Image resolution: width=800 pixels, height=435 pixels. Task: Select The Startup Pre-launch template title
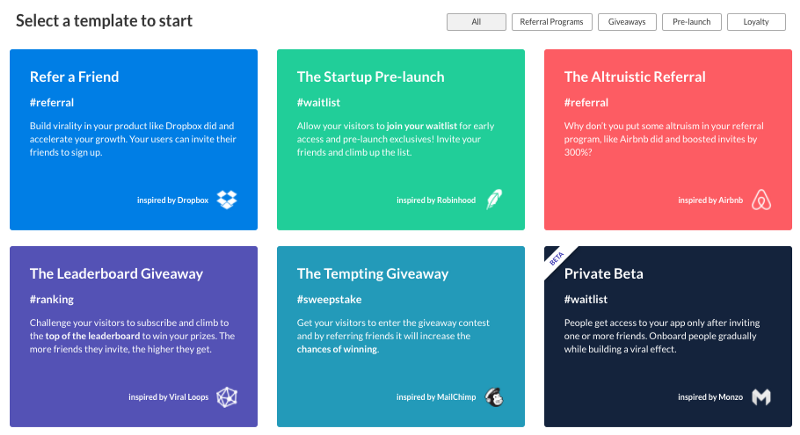pyautogui.click(x=370, y=76)
